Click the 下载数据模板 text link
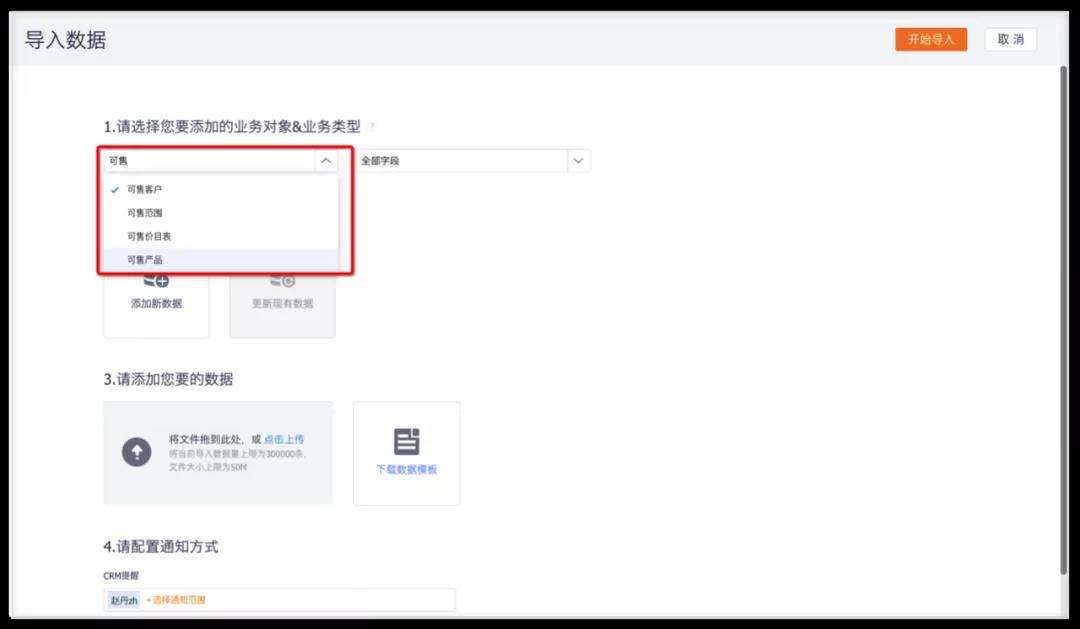 coord(406,469)
